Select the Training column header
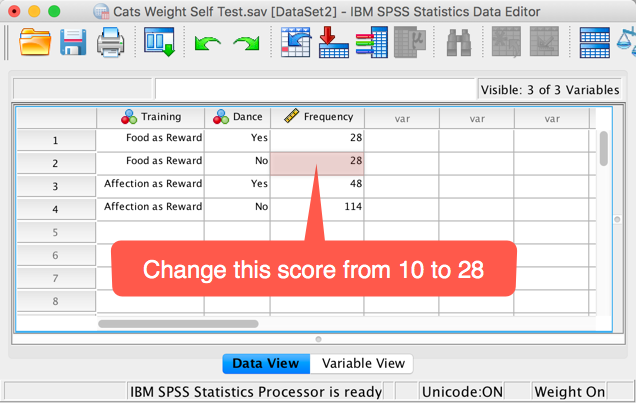 (x=150, y=117)
